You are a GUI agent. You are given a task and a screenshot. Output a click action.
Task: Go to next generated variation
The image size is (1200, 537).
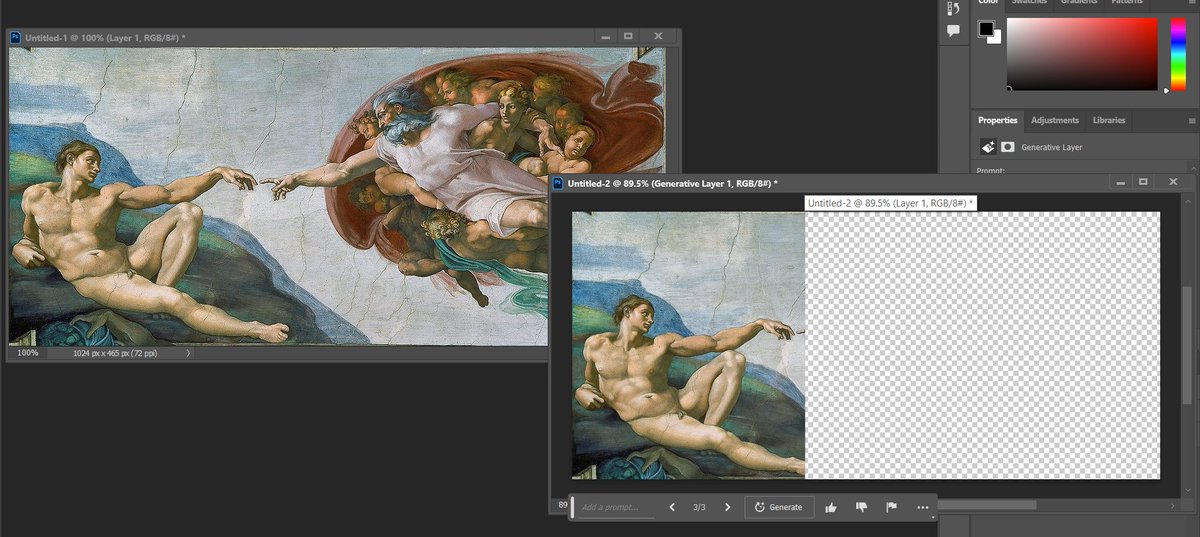[727, 507]
